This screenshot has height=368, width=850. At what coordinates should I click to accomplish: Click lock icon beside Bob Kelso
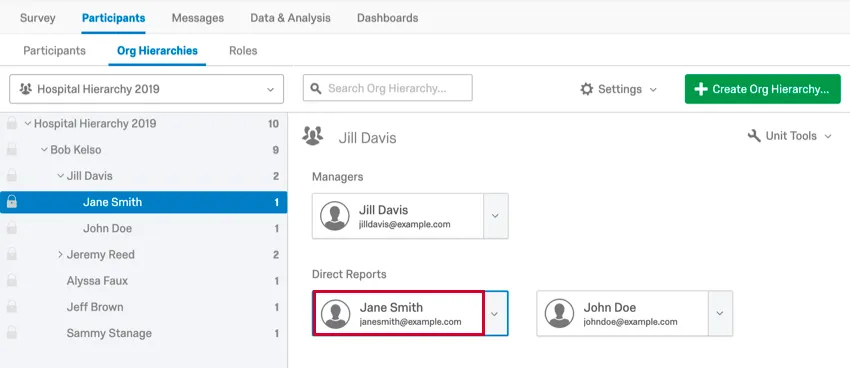11,150
